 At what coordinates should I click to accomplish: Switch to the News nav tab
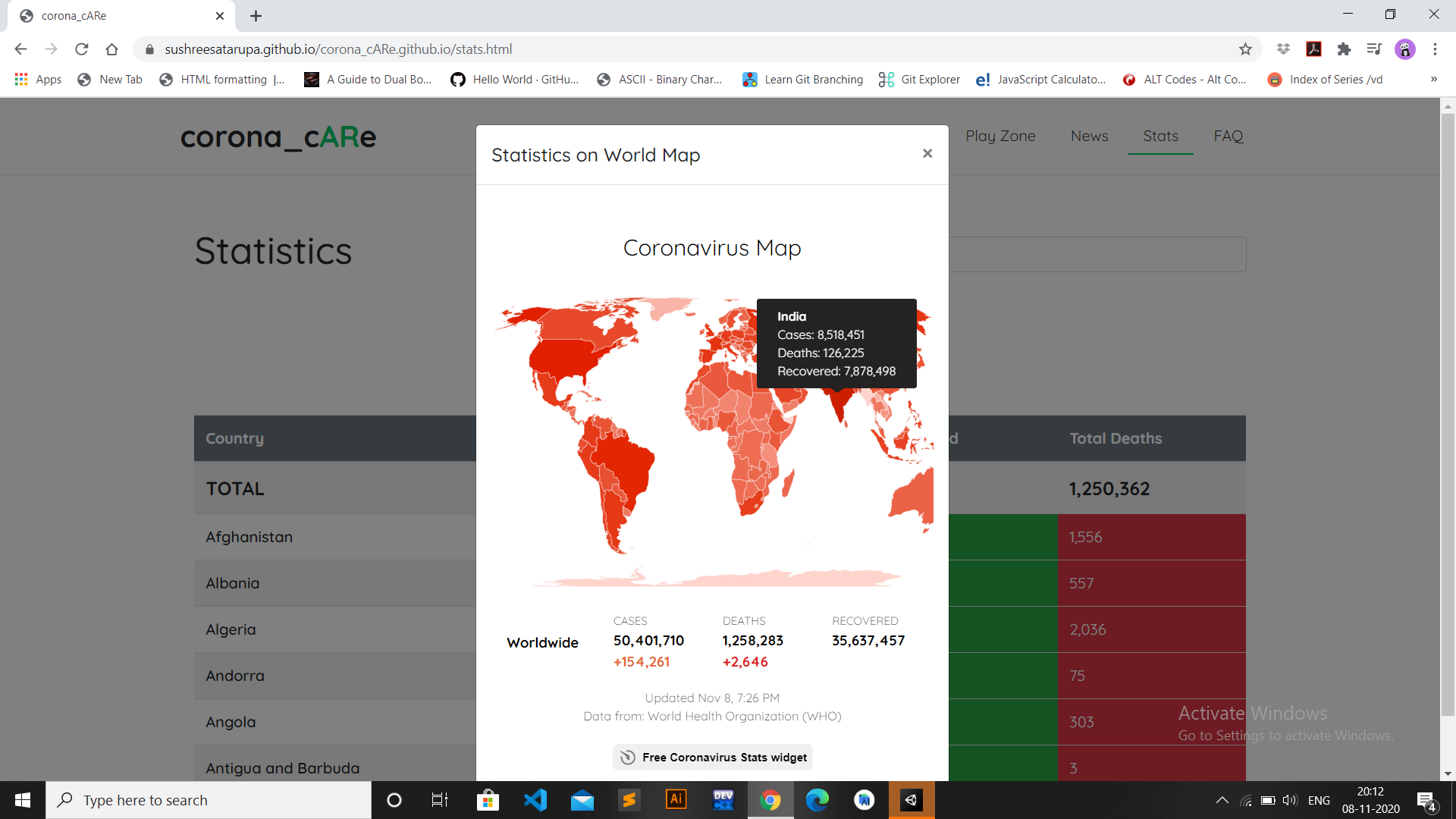tap(1089, 136)
